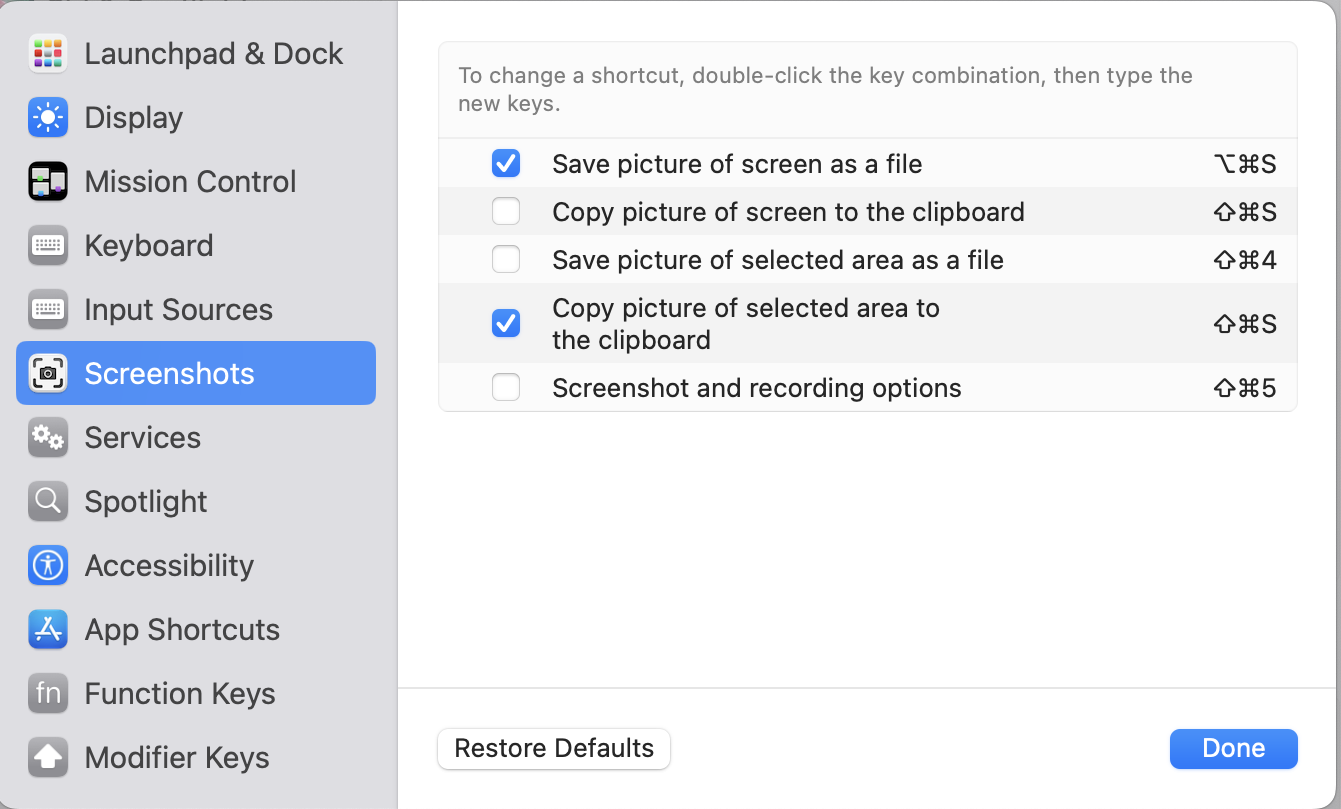
Task: Open Accessibility via its icon
Action: (48, 566)
